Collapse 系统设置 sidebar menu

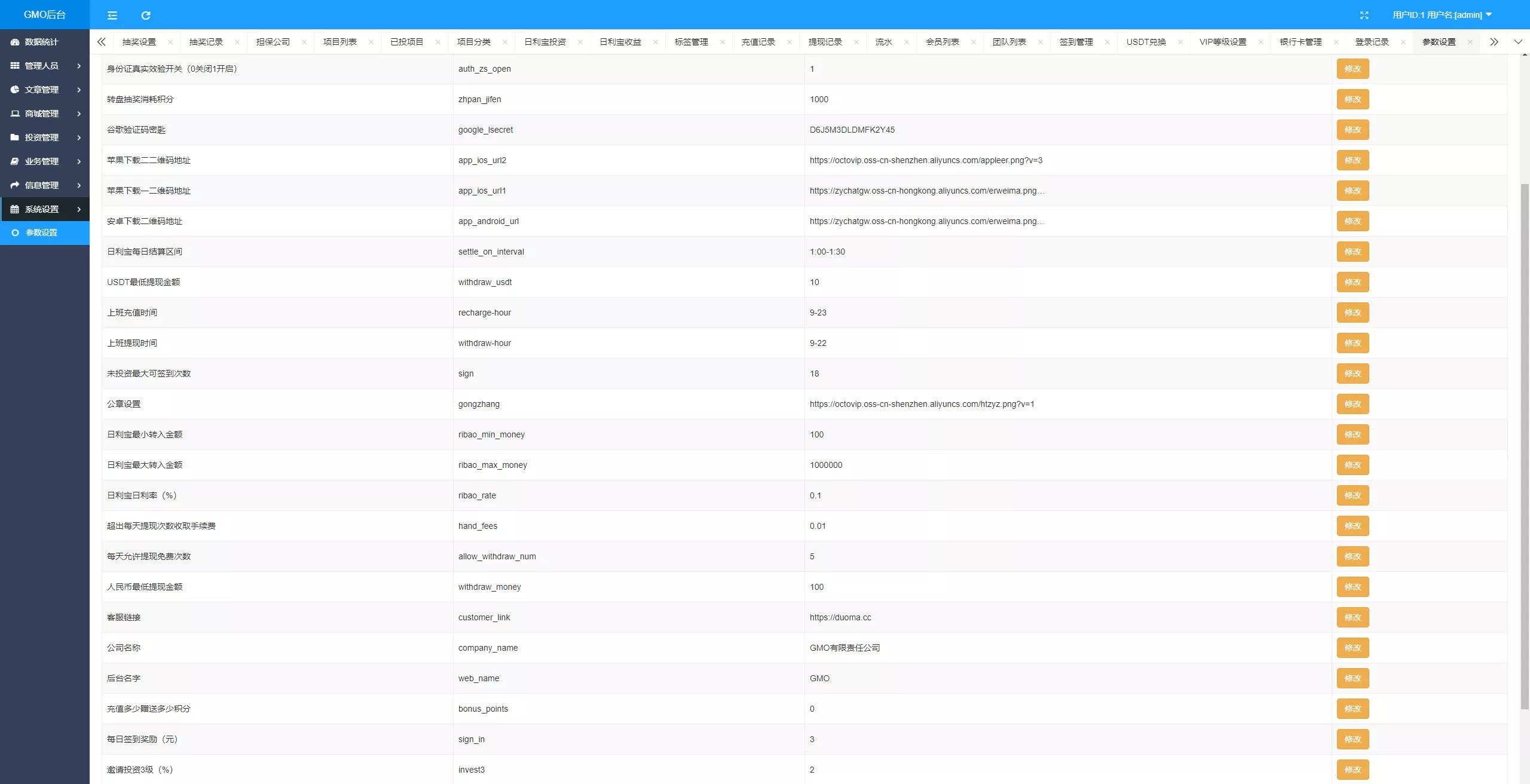[45, 209]
